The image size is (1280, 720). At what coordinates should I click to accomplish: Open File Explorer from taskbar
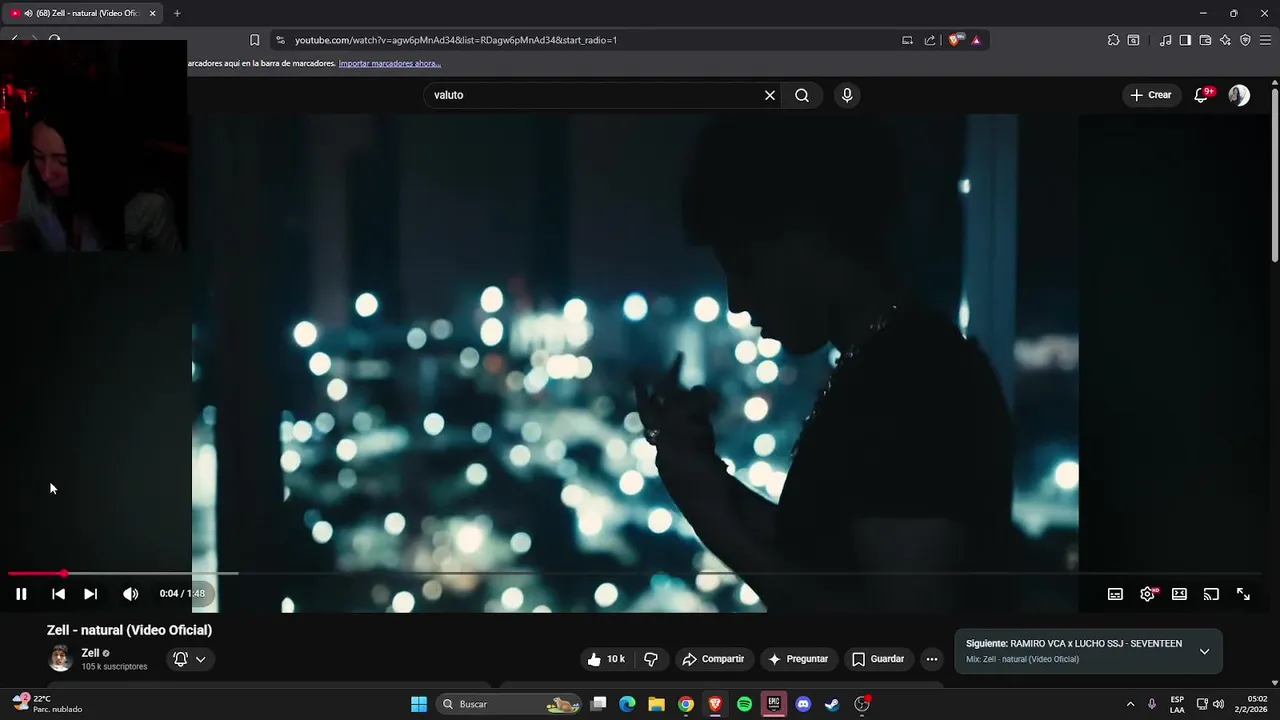pyautogui.click(x=656, y=704)
